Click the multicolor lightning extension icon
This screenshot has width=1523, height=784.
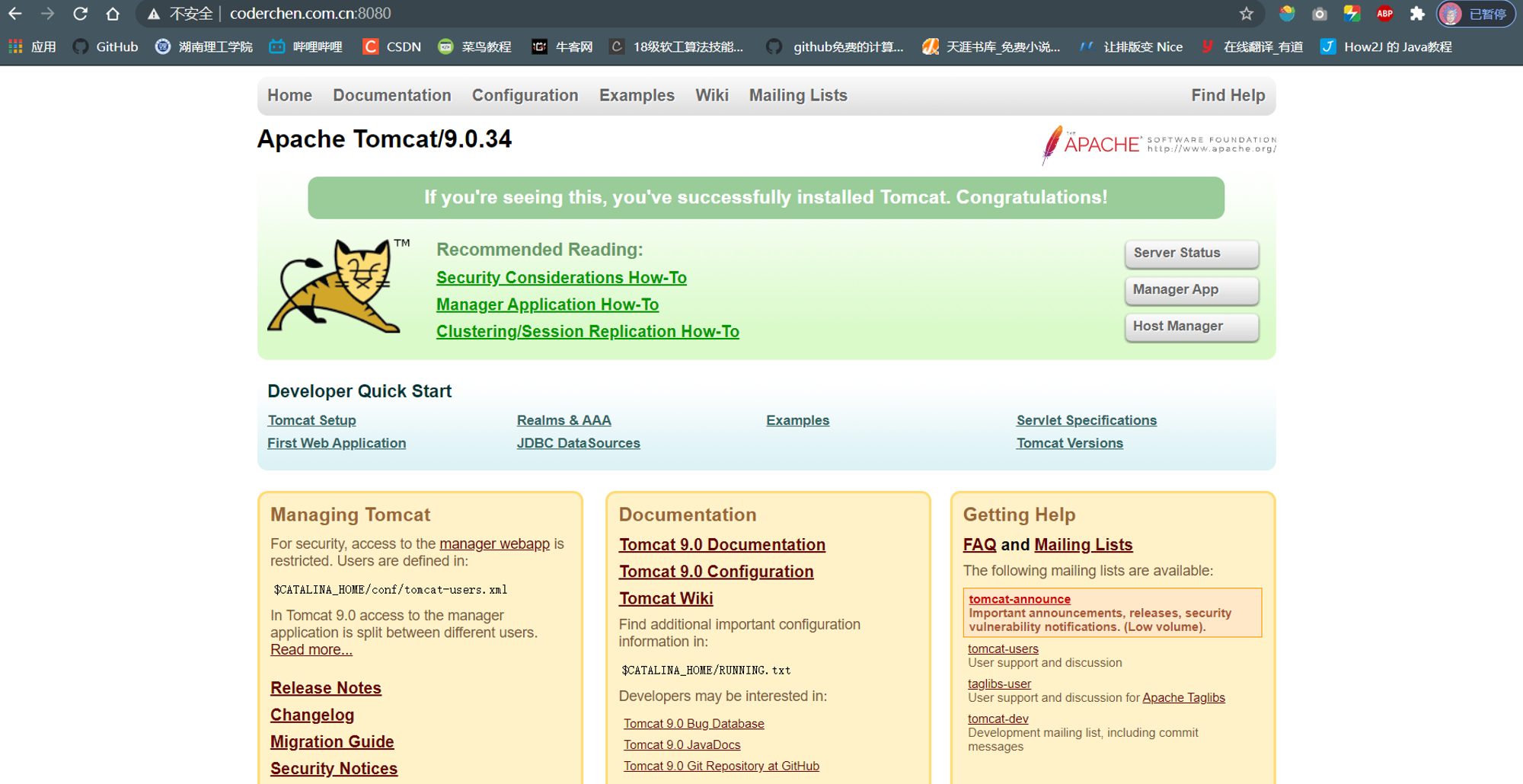pyautogui.click(x=1352, y=14)
